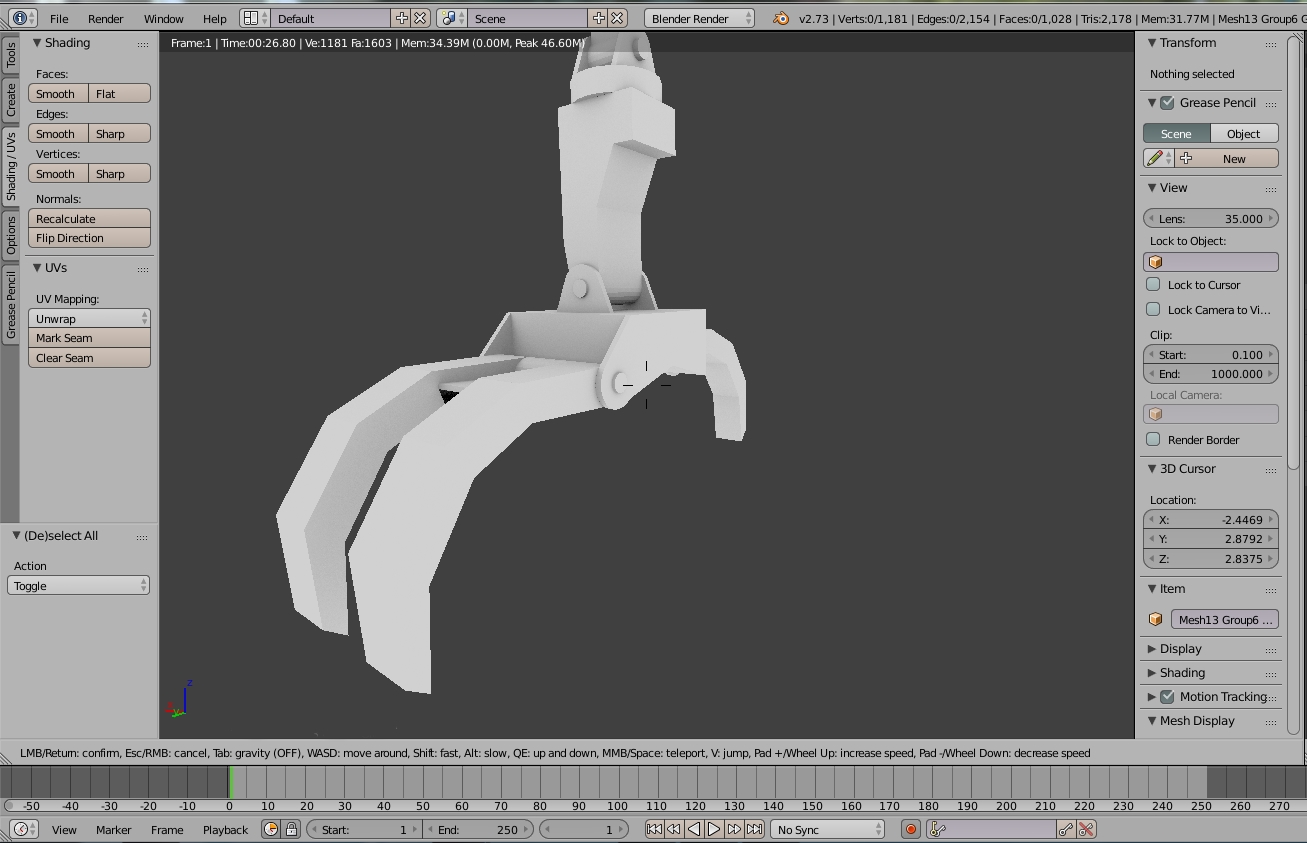Screen dimensions: 1307x843
Task: Collapse the Shading tool panel
Action: click(x=37, y=43)
